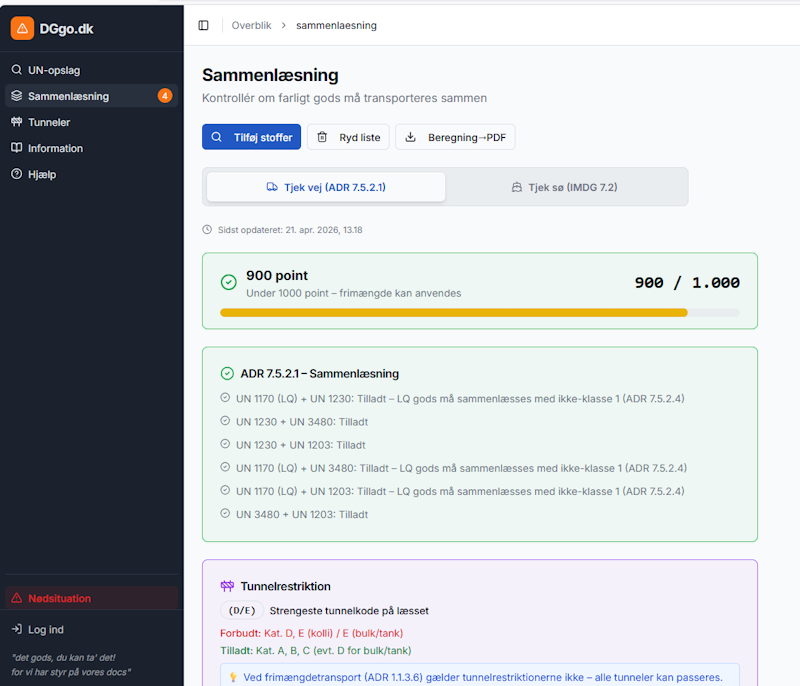Click the UN-opslag search icon
Screen dimensions: 800x686
click(x=16, y=70)
